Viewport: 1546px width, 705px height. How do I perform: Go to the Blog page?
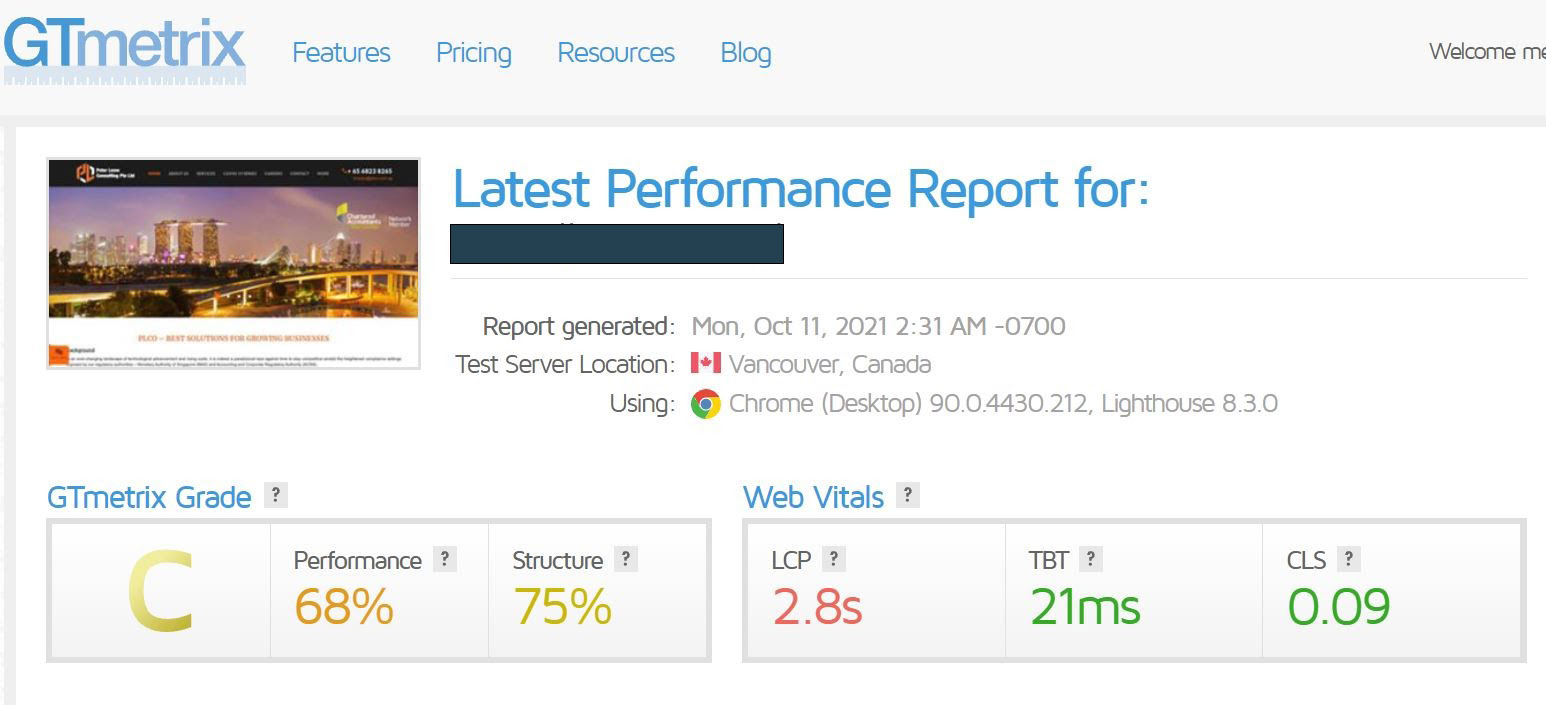[746, 53]
